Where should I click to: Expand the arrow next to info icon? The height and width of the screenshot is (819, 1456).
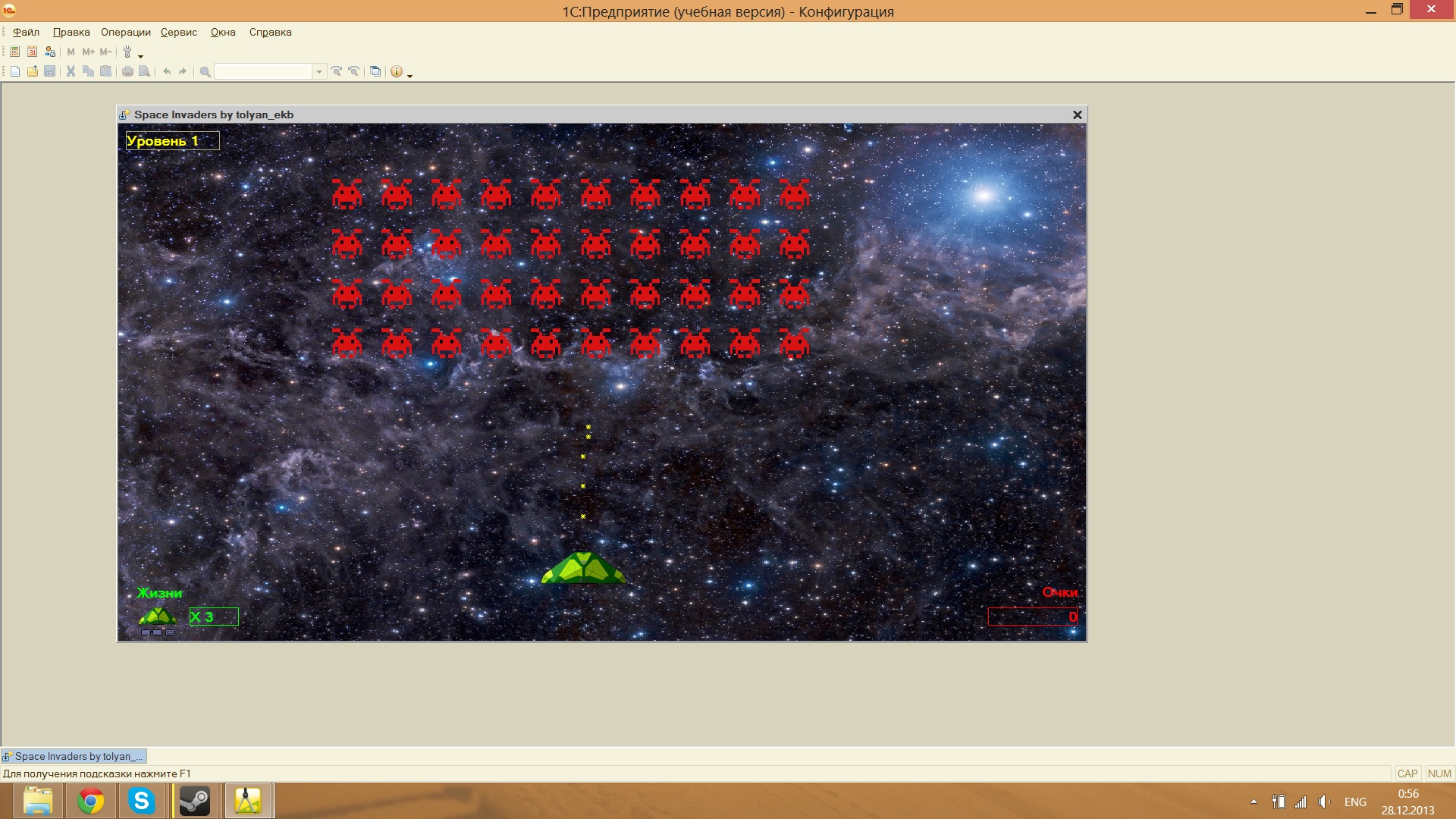[409, 75]
